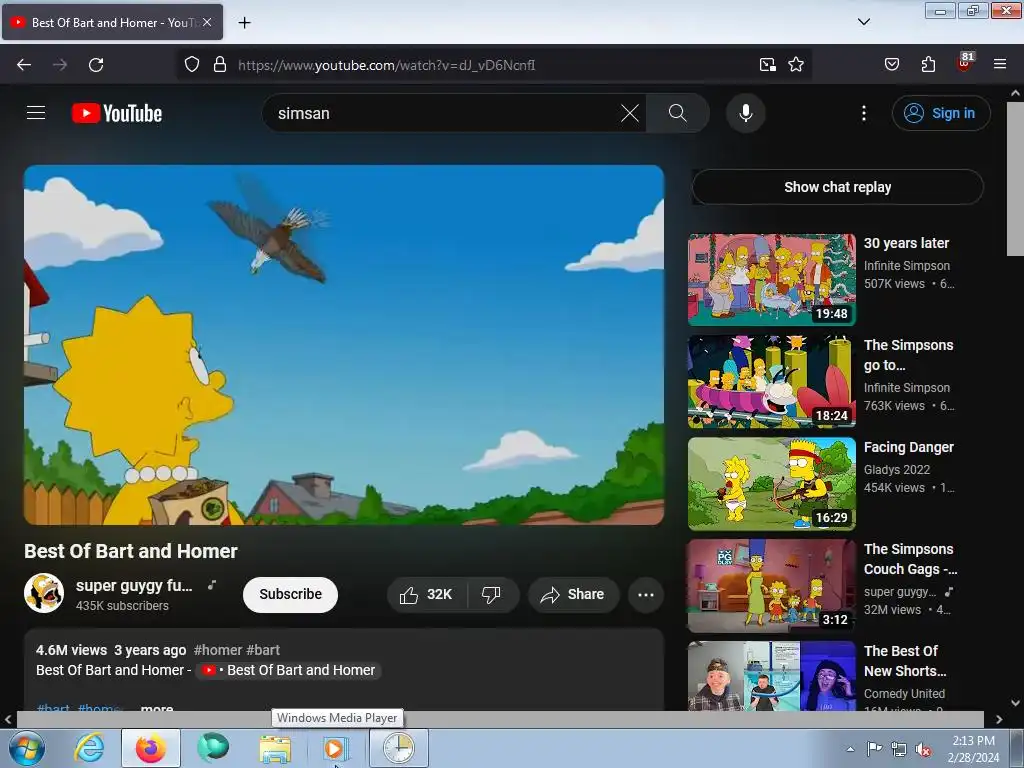The width and height of the screenshot is (1024, 768).
Task: Show chat replay
Action: click(837, 187)
